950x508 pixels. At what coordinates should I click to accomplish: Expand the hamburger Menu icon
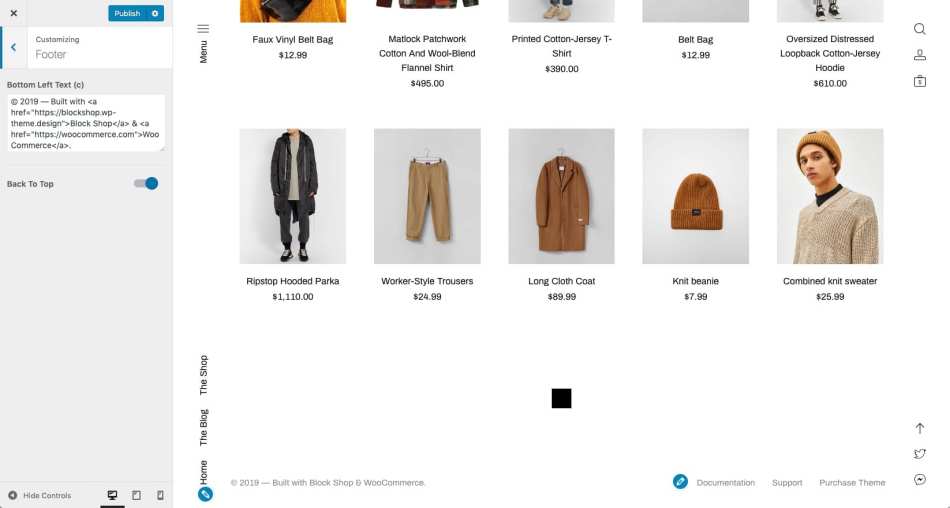pos(203,29)
